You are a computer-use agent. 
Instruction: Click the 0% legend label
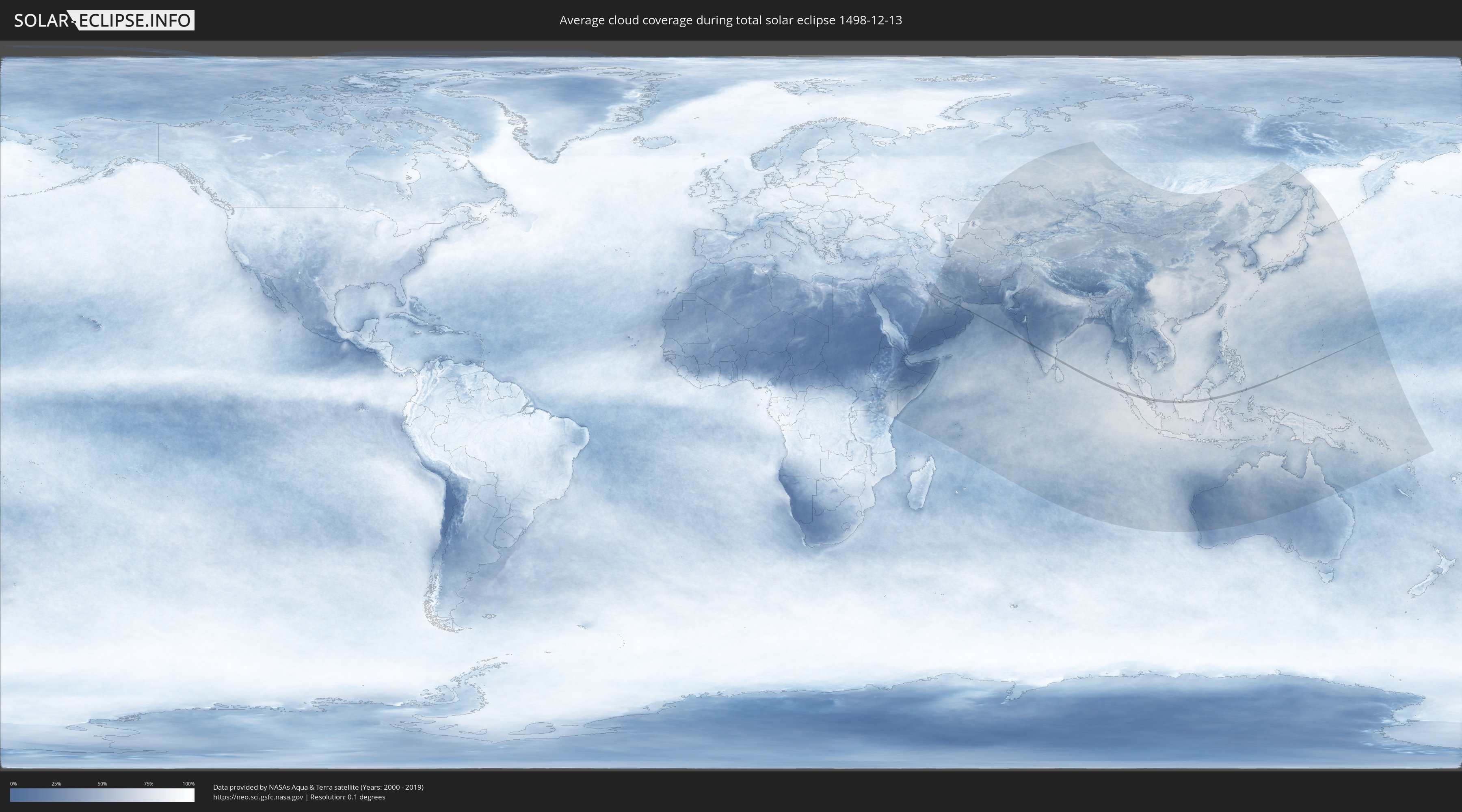click(x=14, y=784)
